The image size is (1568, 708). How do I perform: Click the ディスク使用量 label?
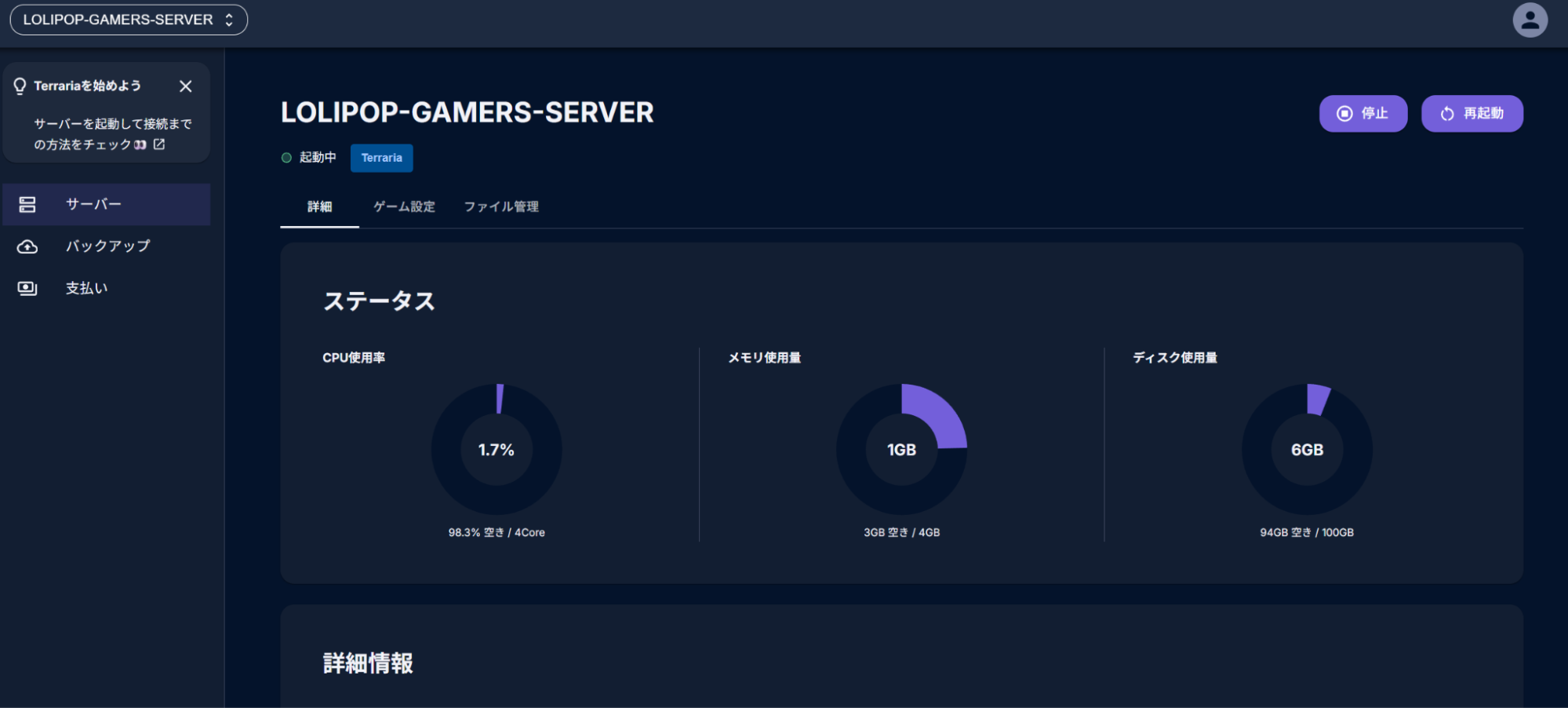coord(1175,358)
